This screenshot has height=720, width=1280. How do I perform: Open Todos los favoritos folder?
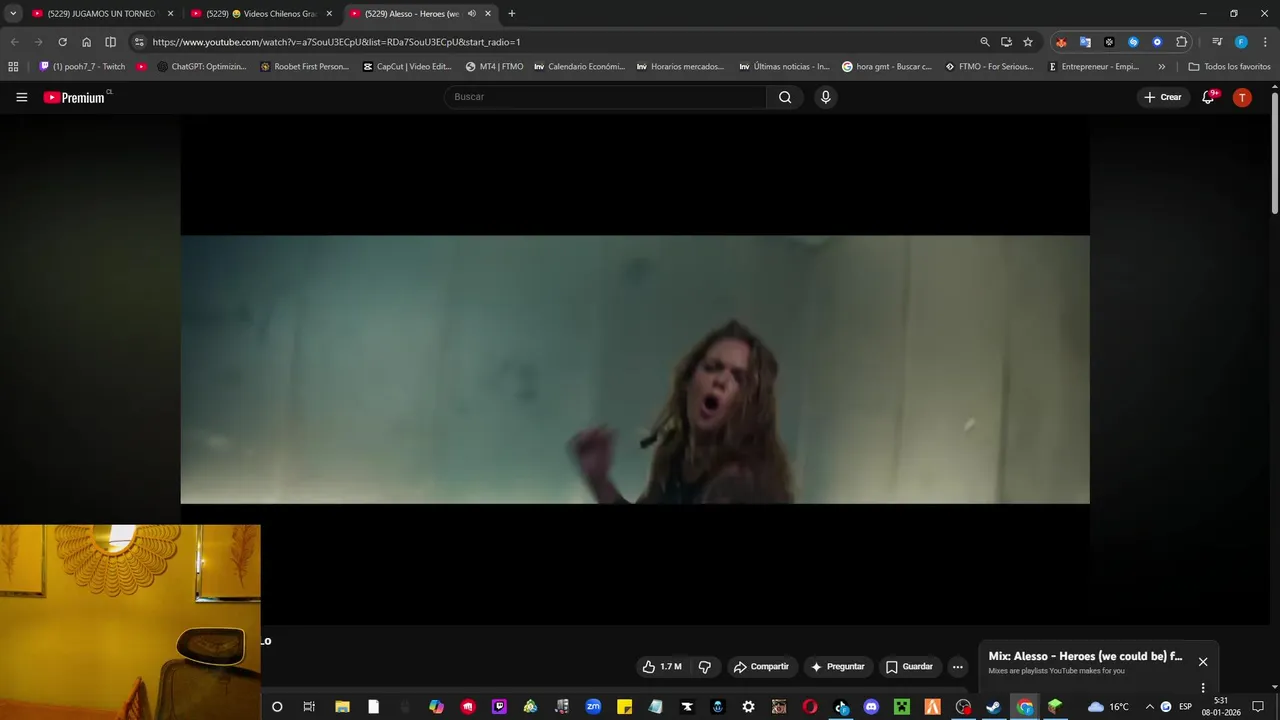(1229, 67)
